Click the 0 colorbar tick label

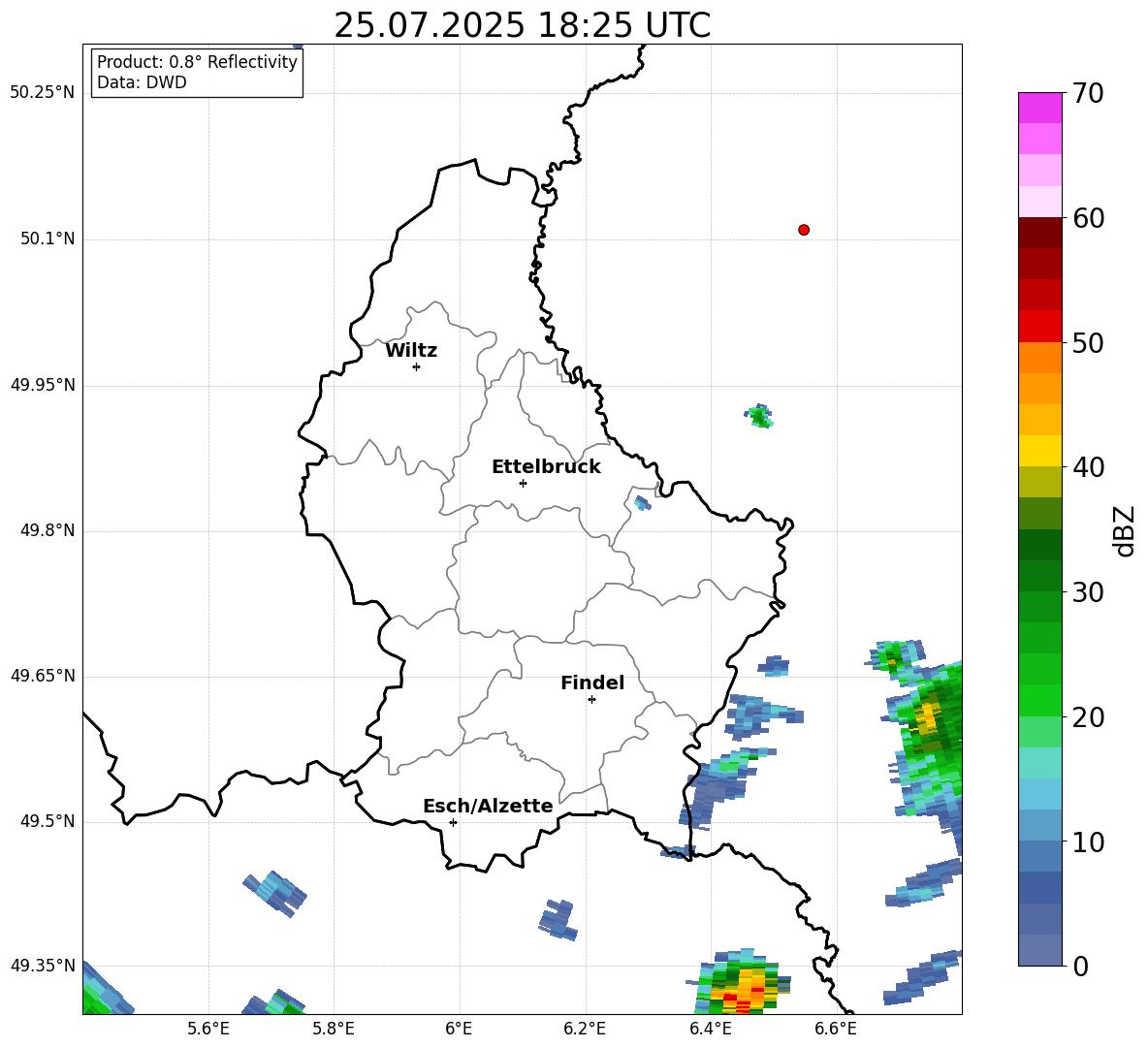[x=1080, y=966]
